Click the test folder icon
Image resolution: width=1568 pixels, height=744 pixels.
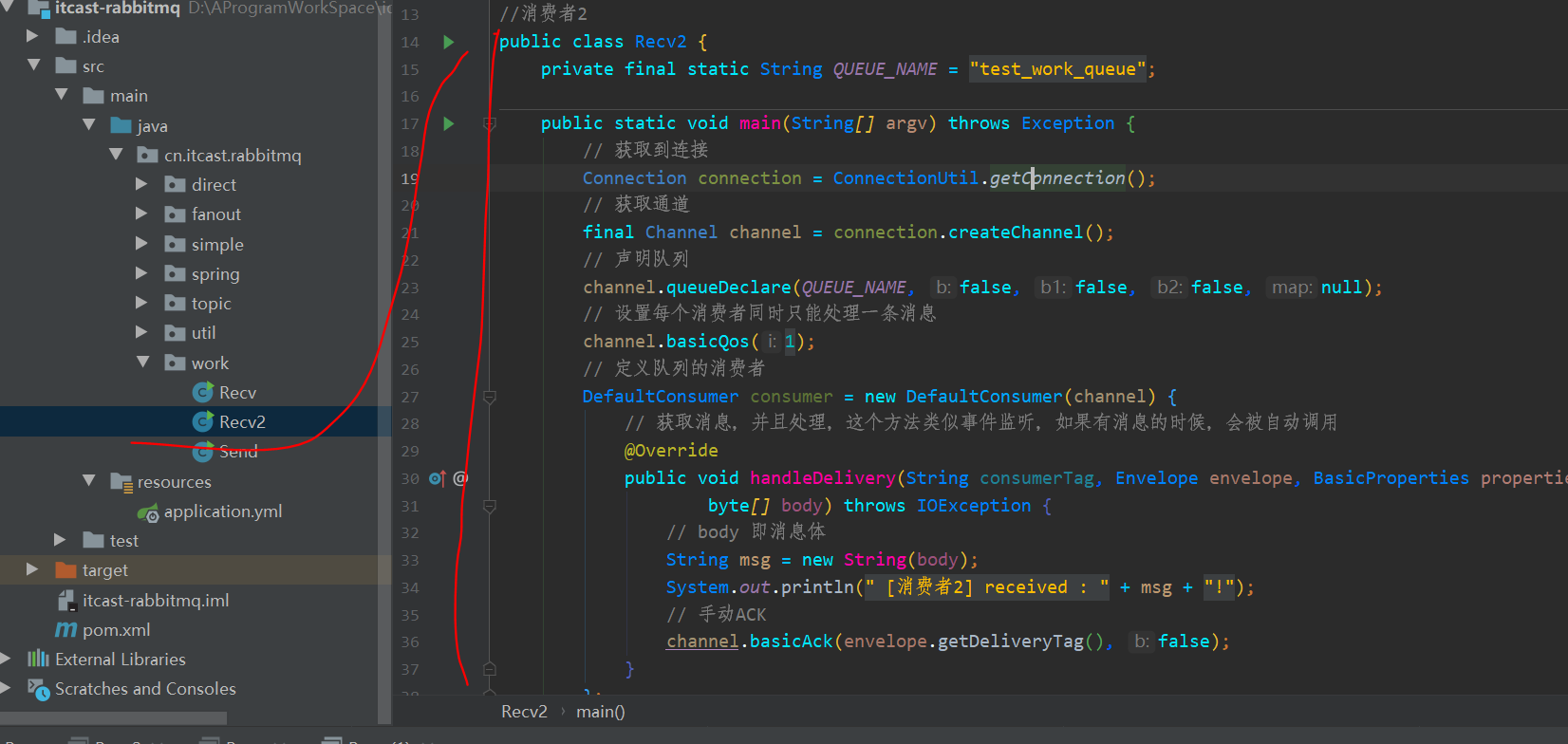pos(93,540)
